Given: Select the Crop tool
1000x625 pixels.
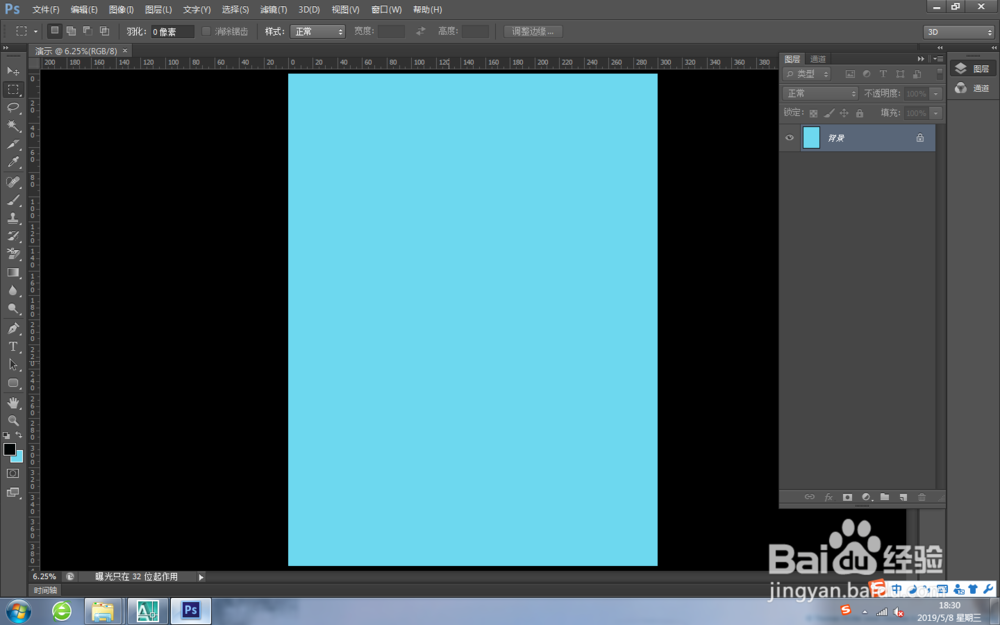Looking at the screenshot, I should coord(13,144).
